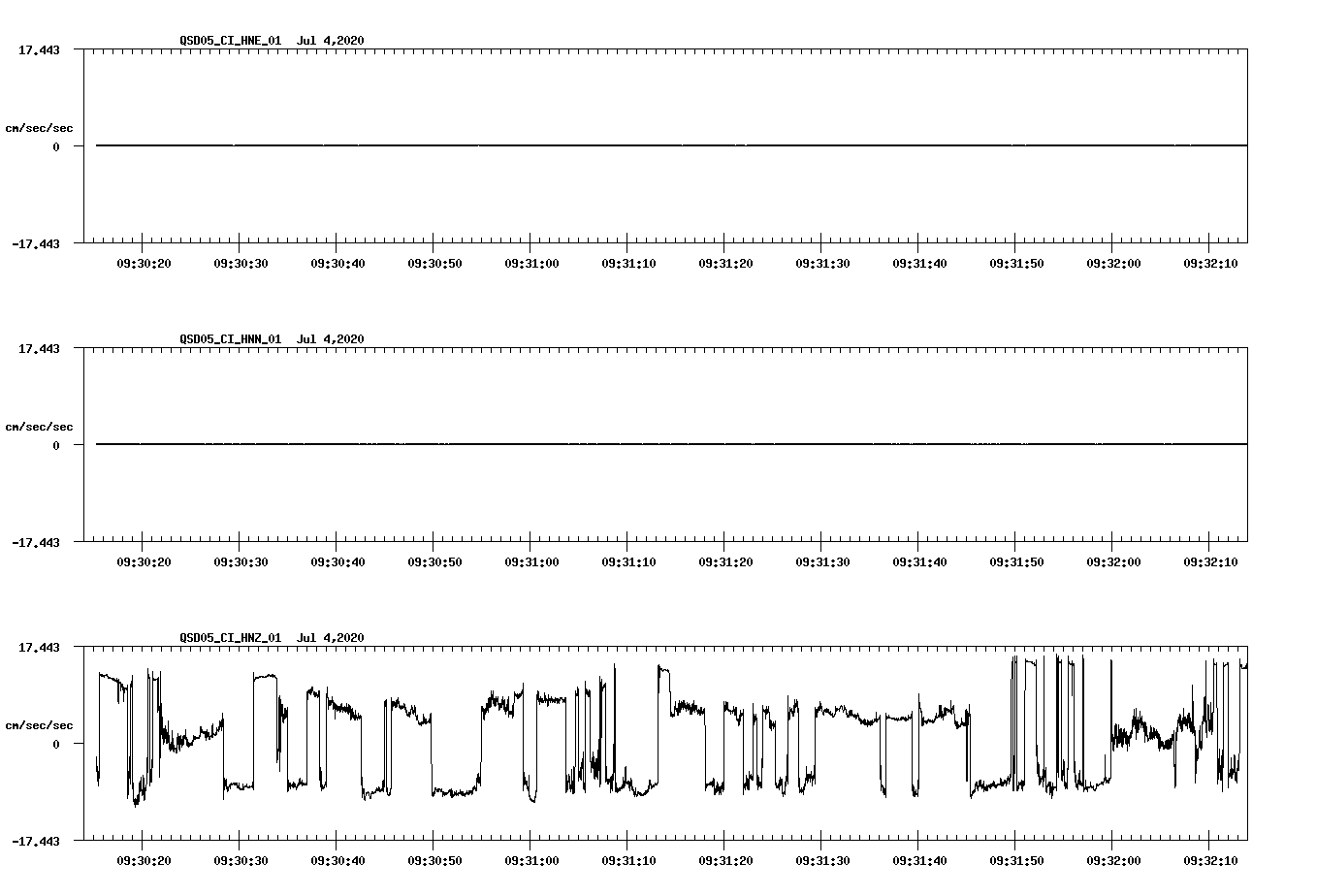The image size is (1317, 896).
Task: Click the cm/sec/sec unit label of HNE plot
Action: tap(39, 128)
